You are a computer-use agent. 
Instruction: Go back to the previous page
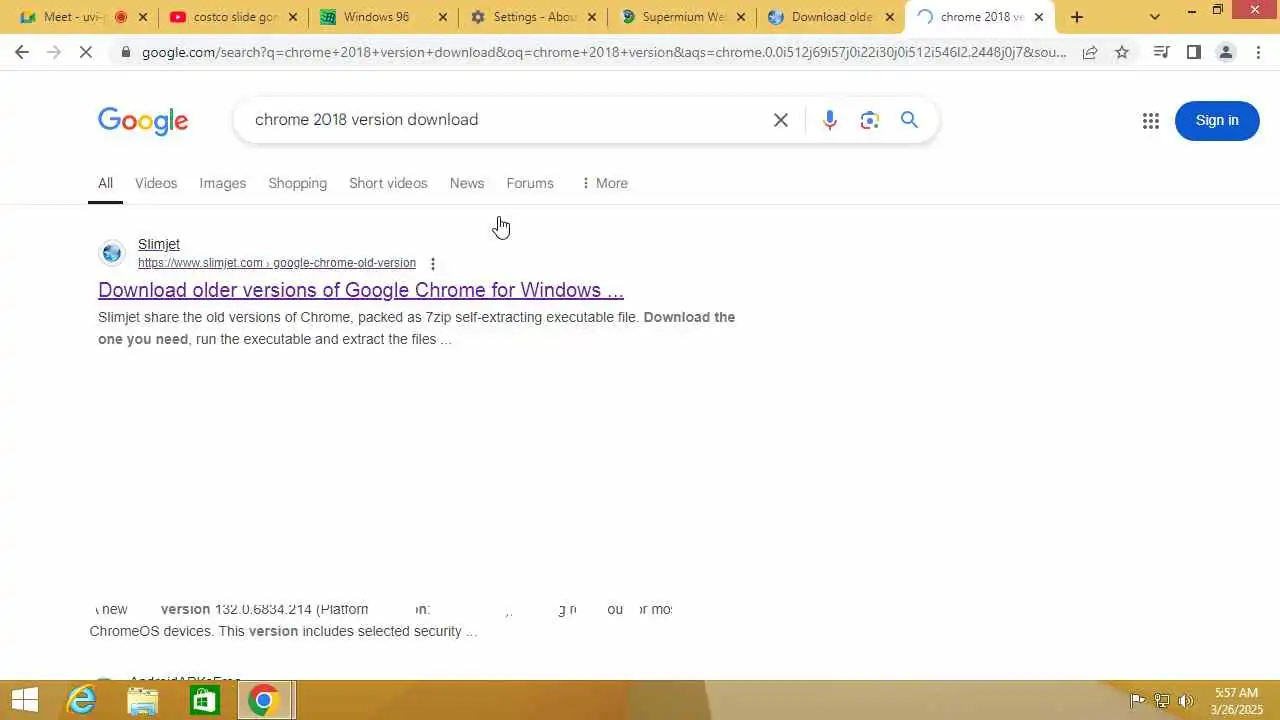[x=22, y=52]
